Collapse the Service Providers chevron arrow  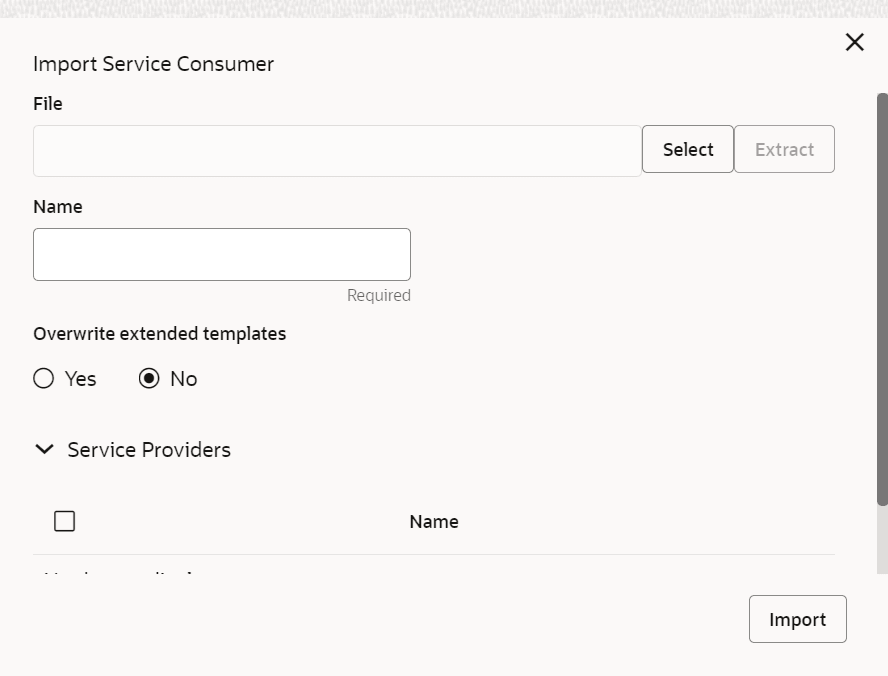44,450
